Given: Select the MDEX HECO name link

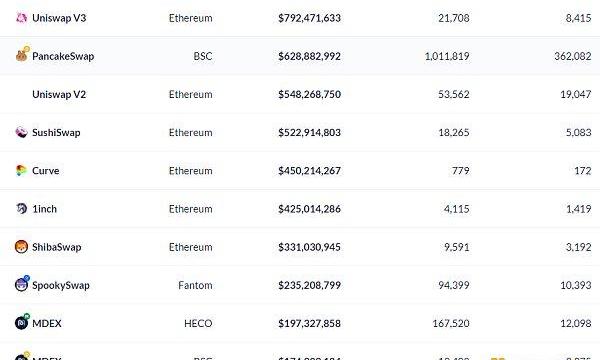Looking at the screenshot, I should (47, 324).
